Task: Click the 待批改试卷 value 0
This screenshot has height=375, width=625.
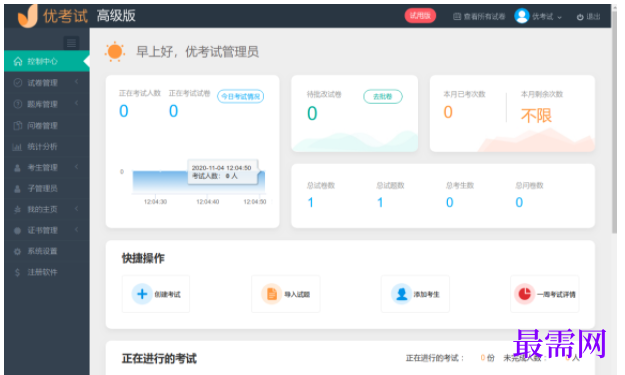Action: tap(312, 114)
